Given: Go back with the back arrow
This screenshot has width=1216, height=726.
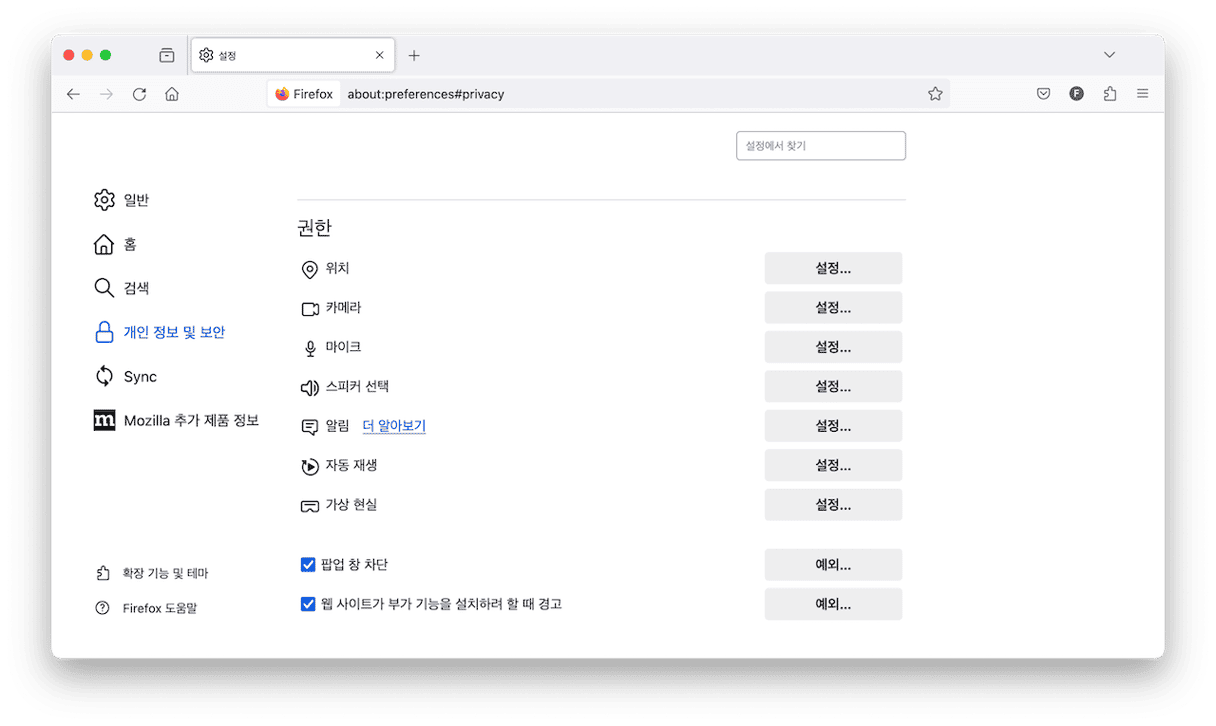Looking at the screenshot, I should pyautogui.click(x=73, y=94).
